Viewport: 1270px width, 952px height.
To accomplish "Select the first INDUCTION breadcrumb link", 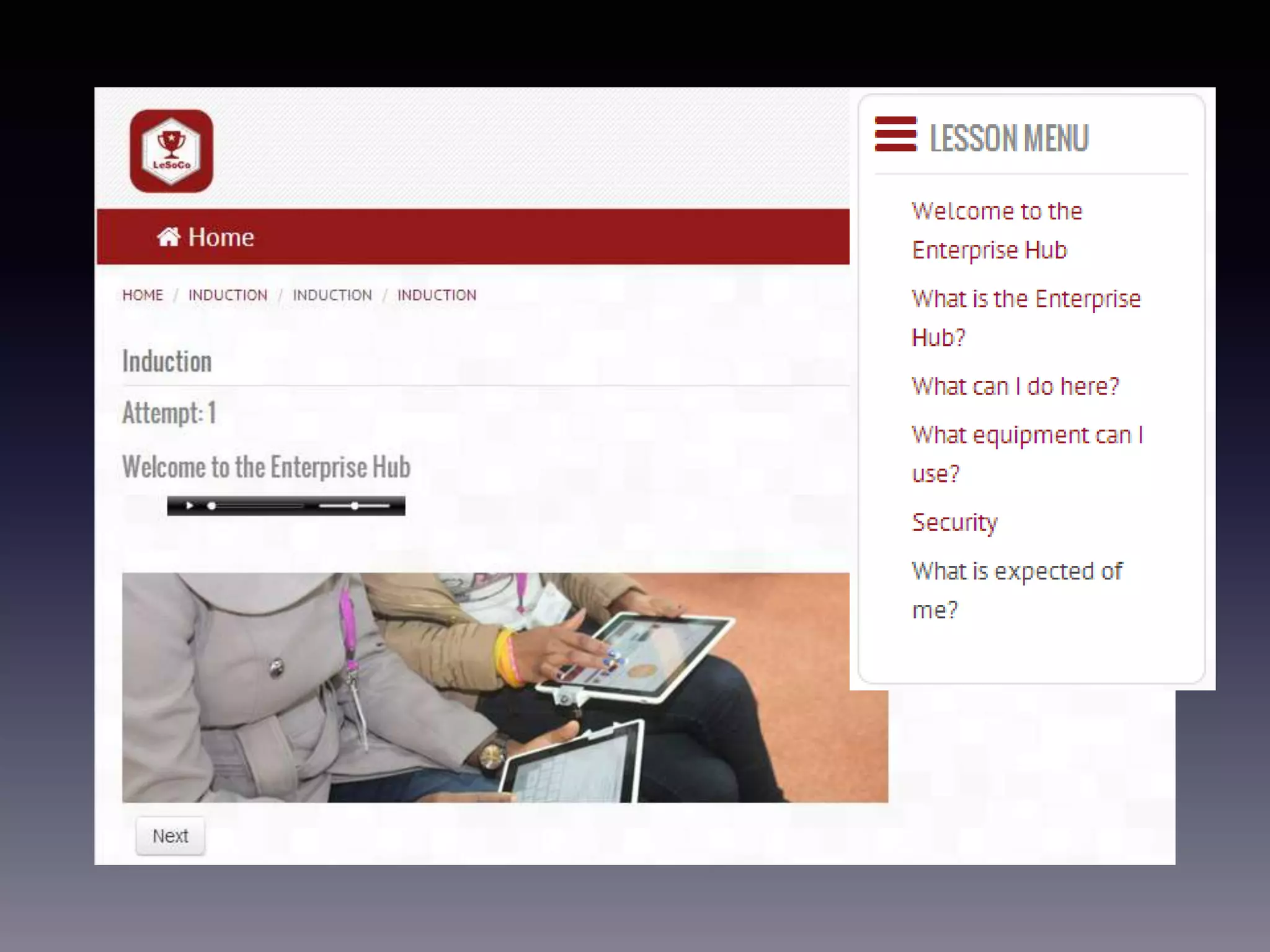I will pos(228,295).
